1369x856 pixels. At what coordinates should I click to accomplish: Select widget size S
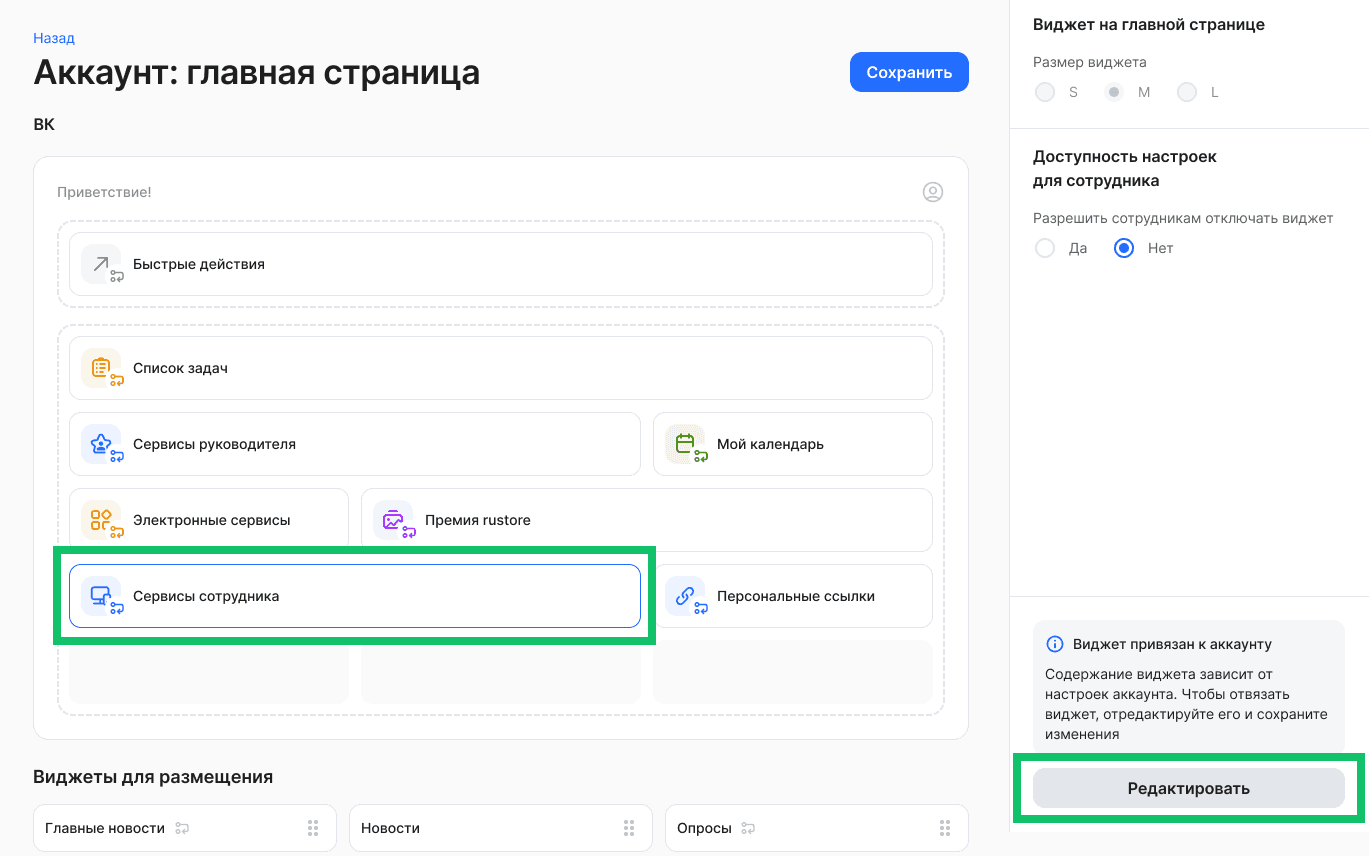[x=1044, y=91]
